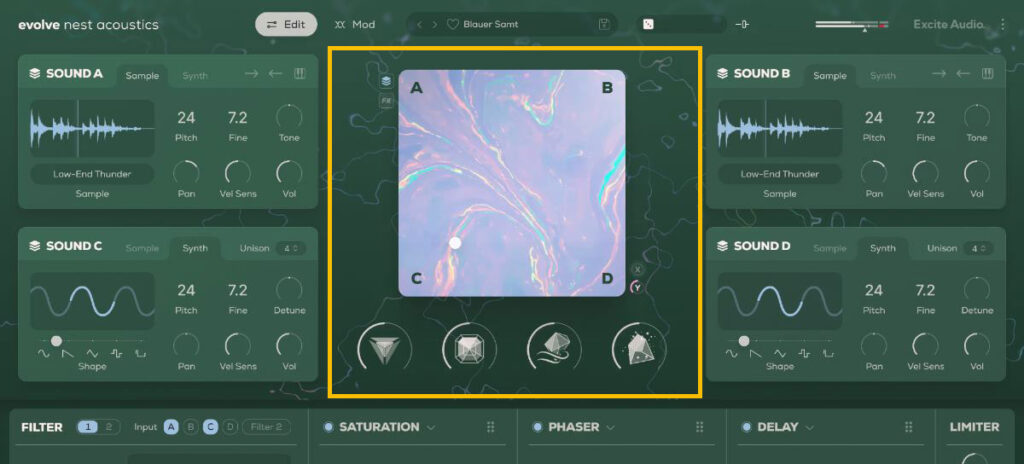Click the Sound A layers icon
This screenshot has height=464, width=1024.
[x=35, y=74]
